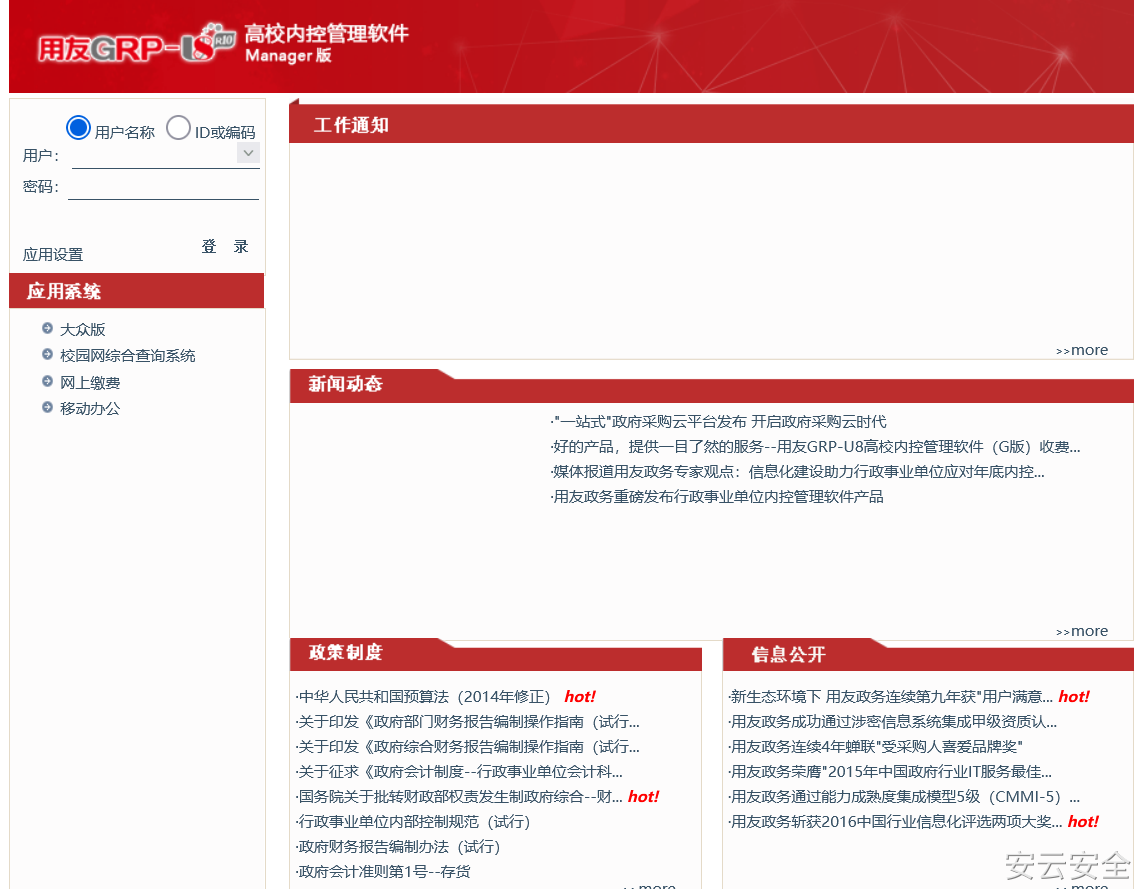The image size is (1140, 889).
Task: Open news 媒体报道用友政务专家观点
Action: click(x=798, y=472)
